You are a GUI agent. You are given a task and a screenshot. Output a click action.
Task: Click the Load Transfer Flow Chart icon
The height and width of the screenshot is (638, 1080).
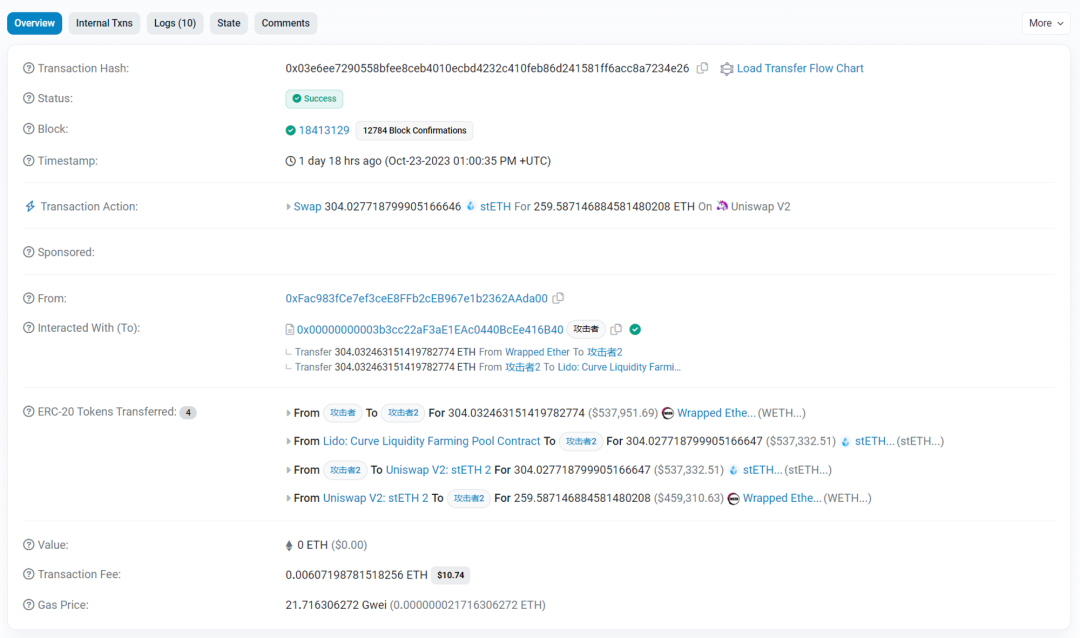(726, 69)
